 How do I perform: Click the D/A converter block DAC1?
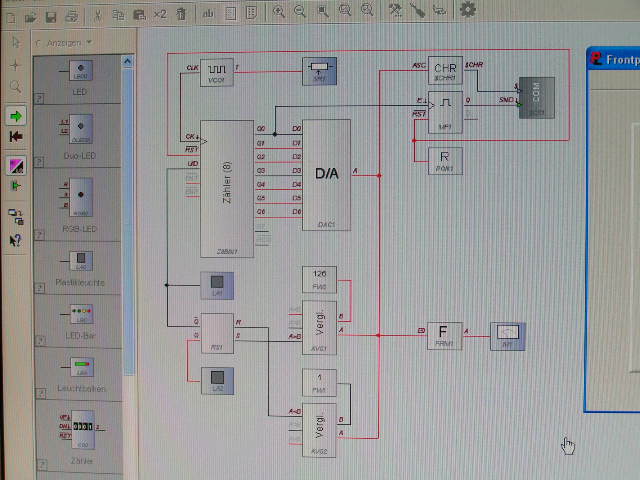(326, 175)
